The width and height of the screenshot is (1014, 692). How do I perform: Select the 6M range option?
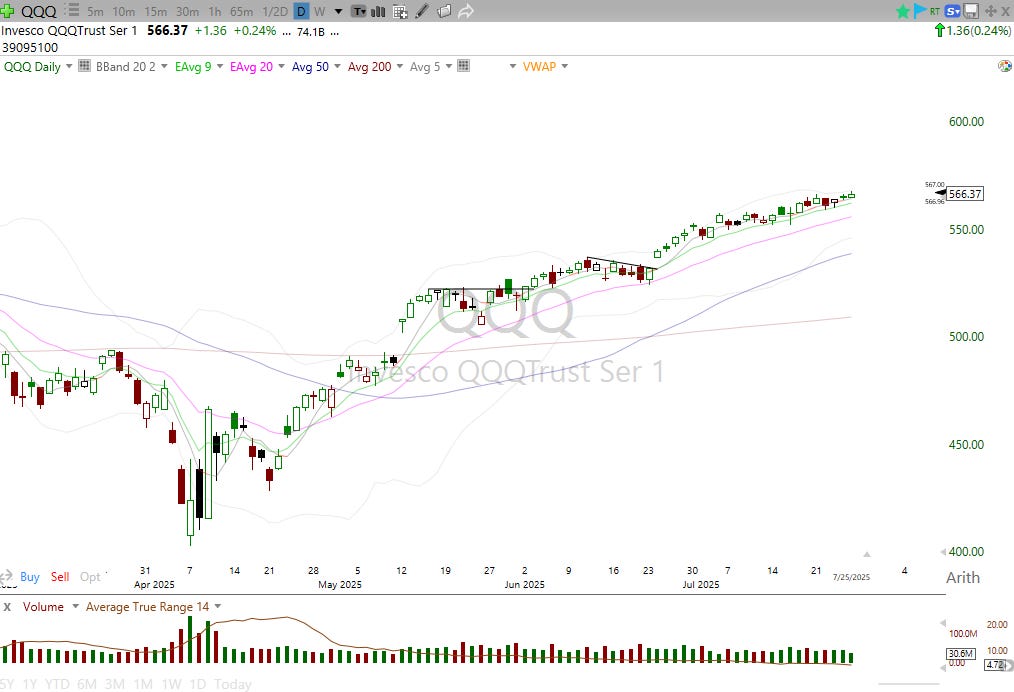(x=87, y=684)
